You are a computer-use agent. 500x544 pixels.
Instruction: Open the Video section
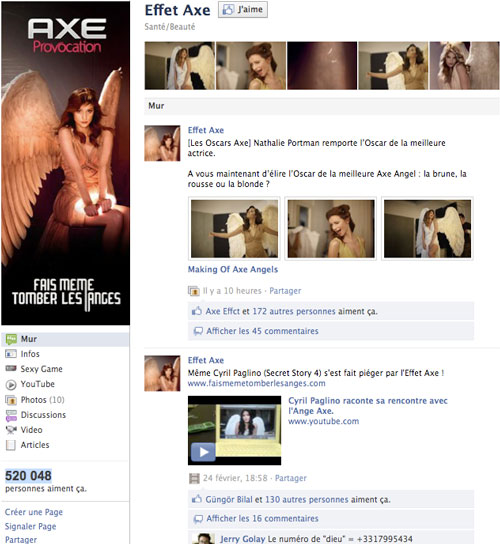click(x=31, y=430)
